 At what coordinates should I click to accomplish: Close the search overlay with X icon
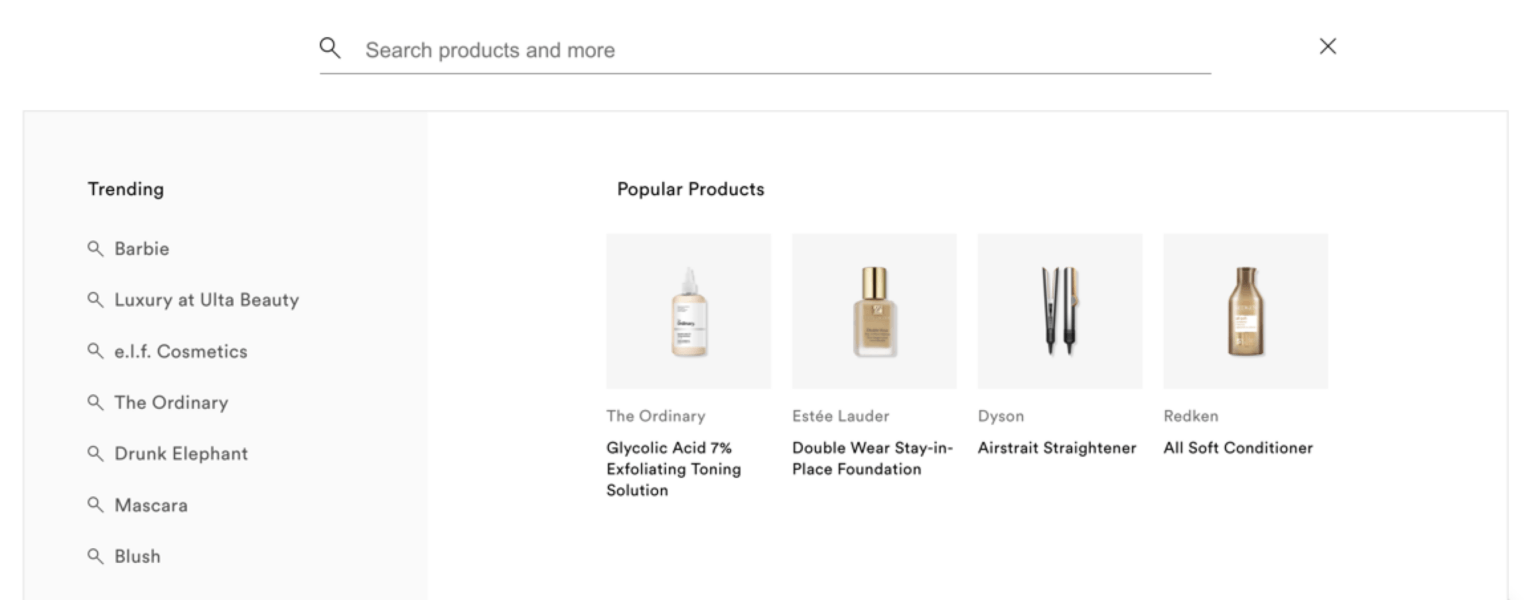[x=1327, y=46]
